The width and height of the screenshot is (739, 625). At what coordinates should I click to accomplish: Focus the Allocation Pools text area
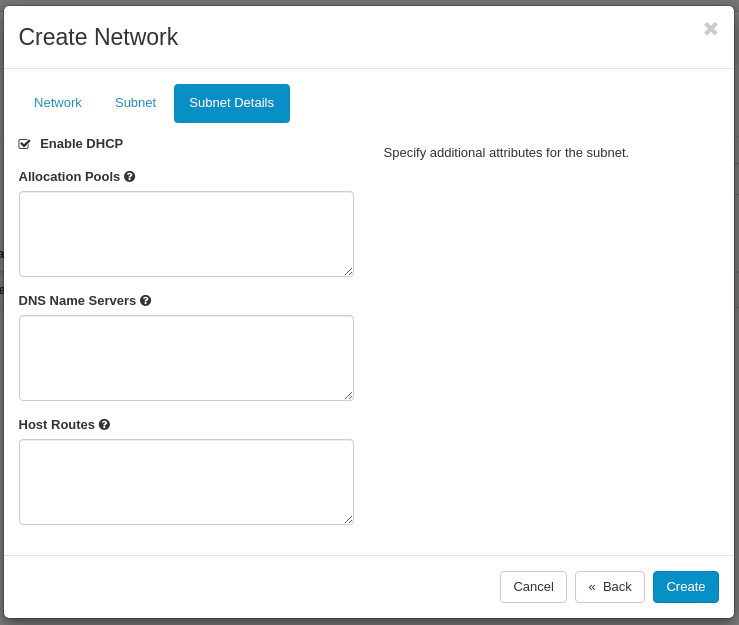(x=186, y=234)
